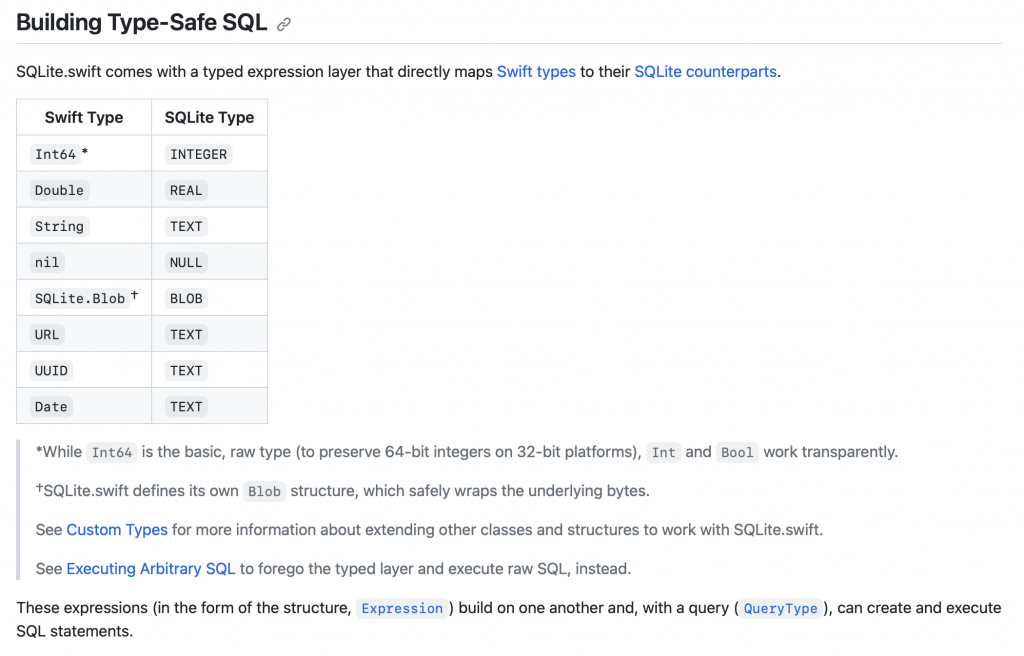1024x656 pixels.
Task: Click the SQLite.Blob table cell
Action: click(x=80, y=299)
